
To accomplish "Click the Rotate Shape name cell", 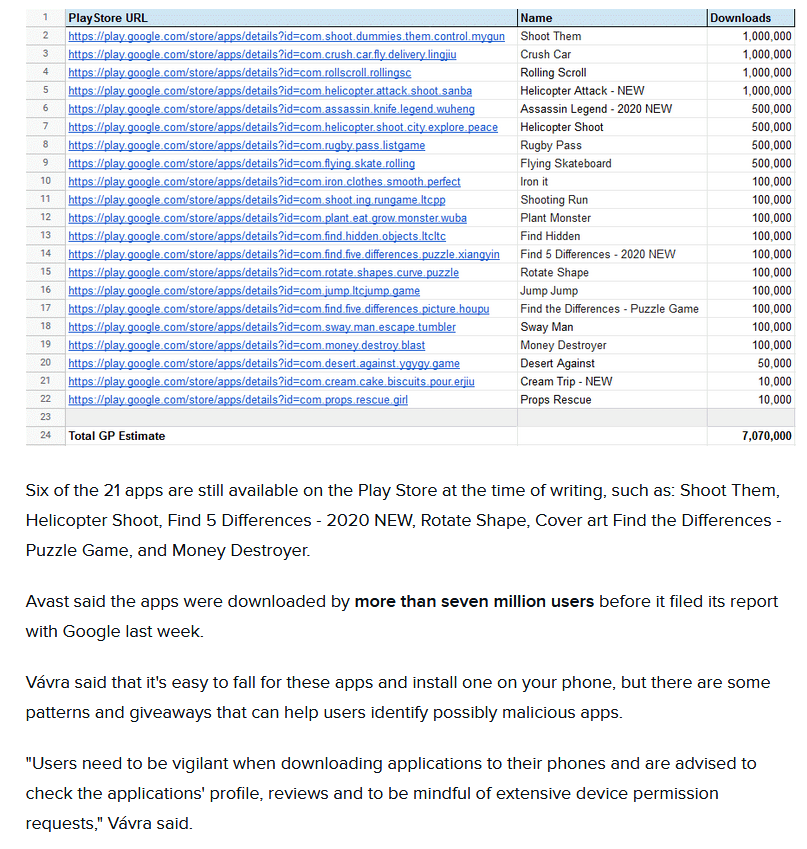I will [x=612, y=272].
